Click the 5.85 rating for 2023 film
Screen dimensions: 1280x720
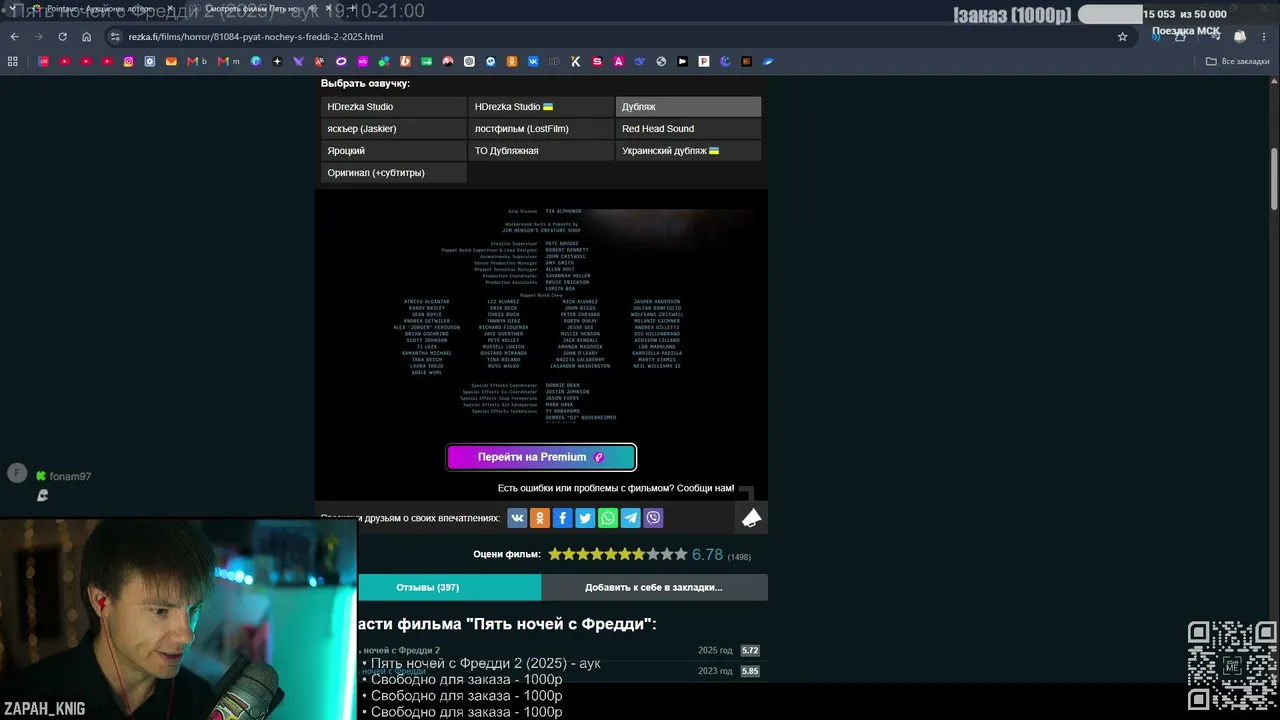click(750, 671)
